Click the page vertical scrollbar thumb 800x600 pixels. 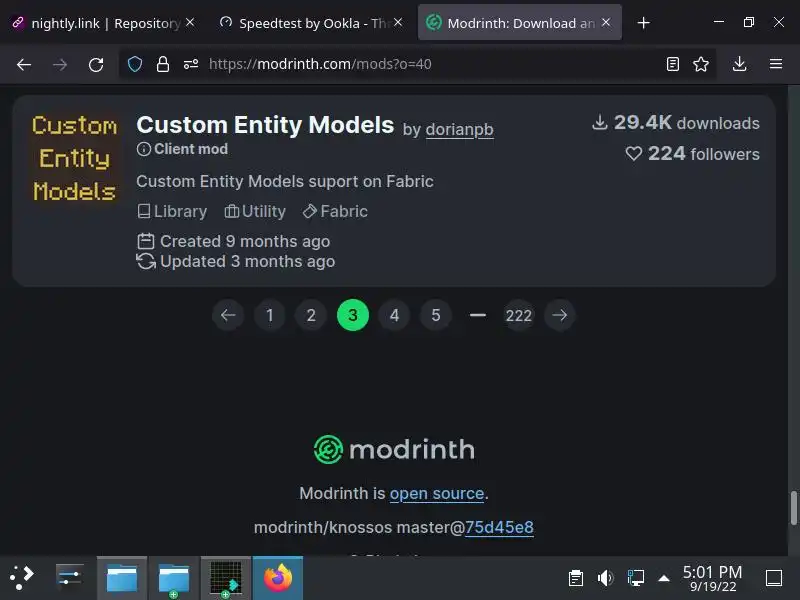coord(793,508)
